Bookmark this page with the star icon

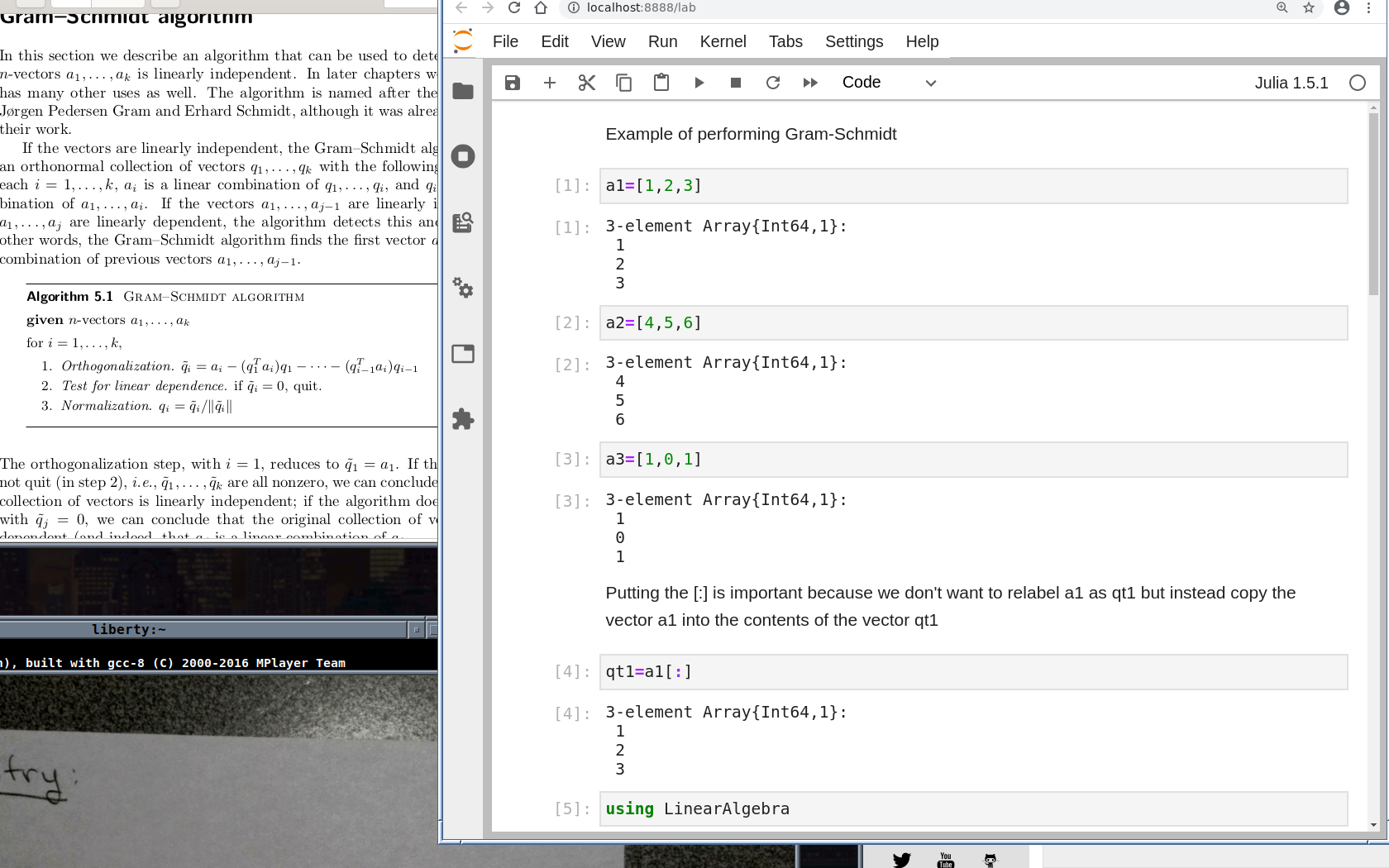pyautogui.click(x=1309, y=8)
